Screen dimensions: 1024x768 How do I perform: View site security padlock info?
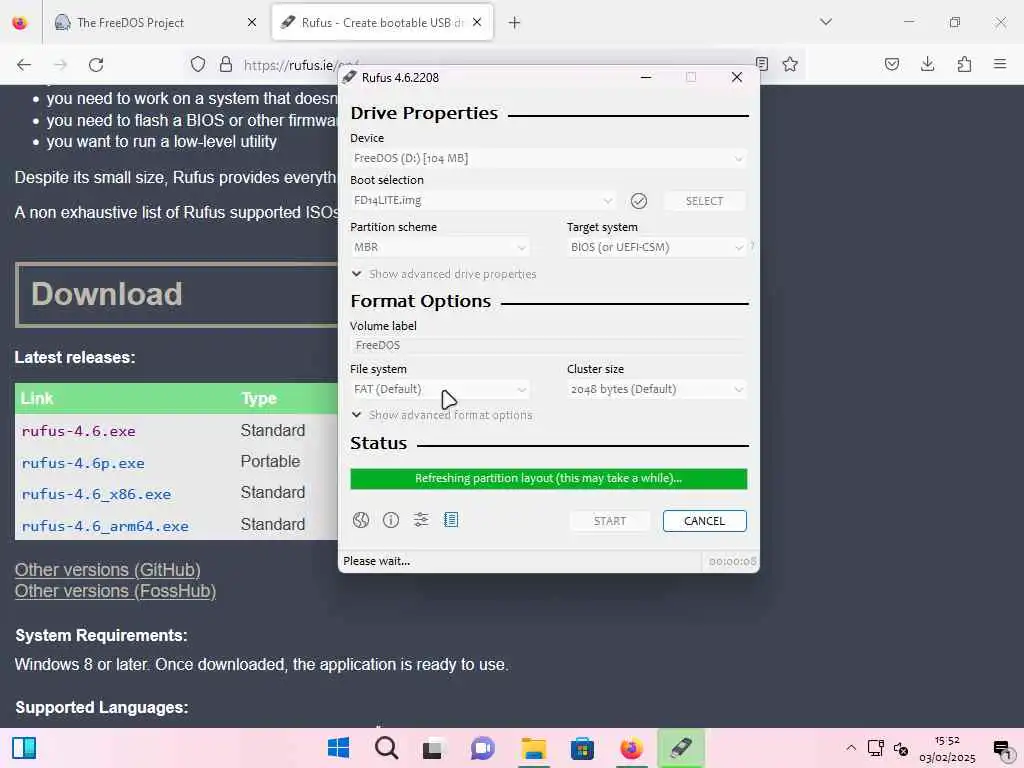(x=226, y=64)
